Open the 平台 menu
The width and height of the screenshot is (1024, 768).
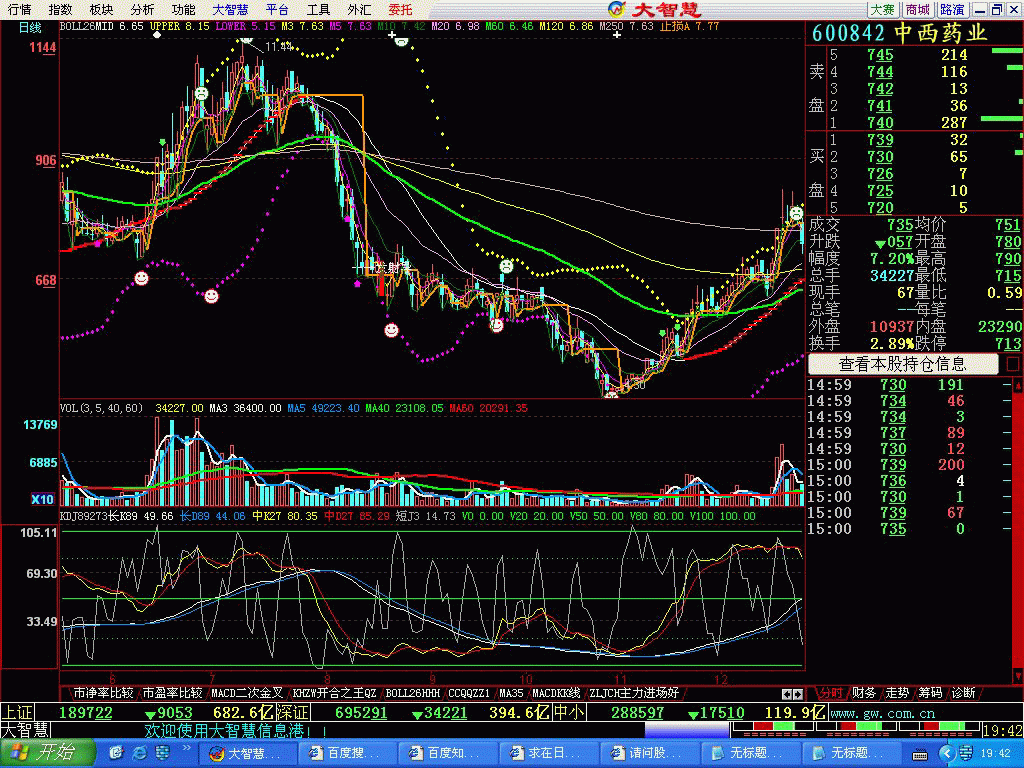point(278,9)
